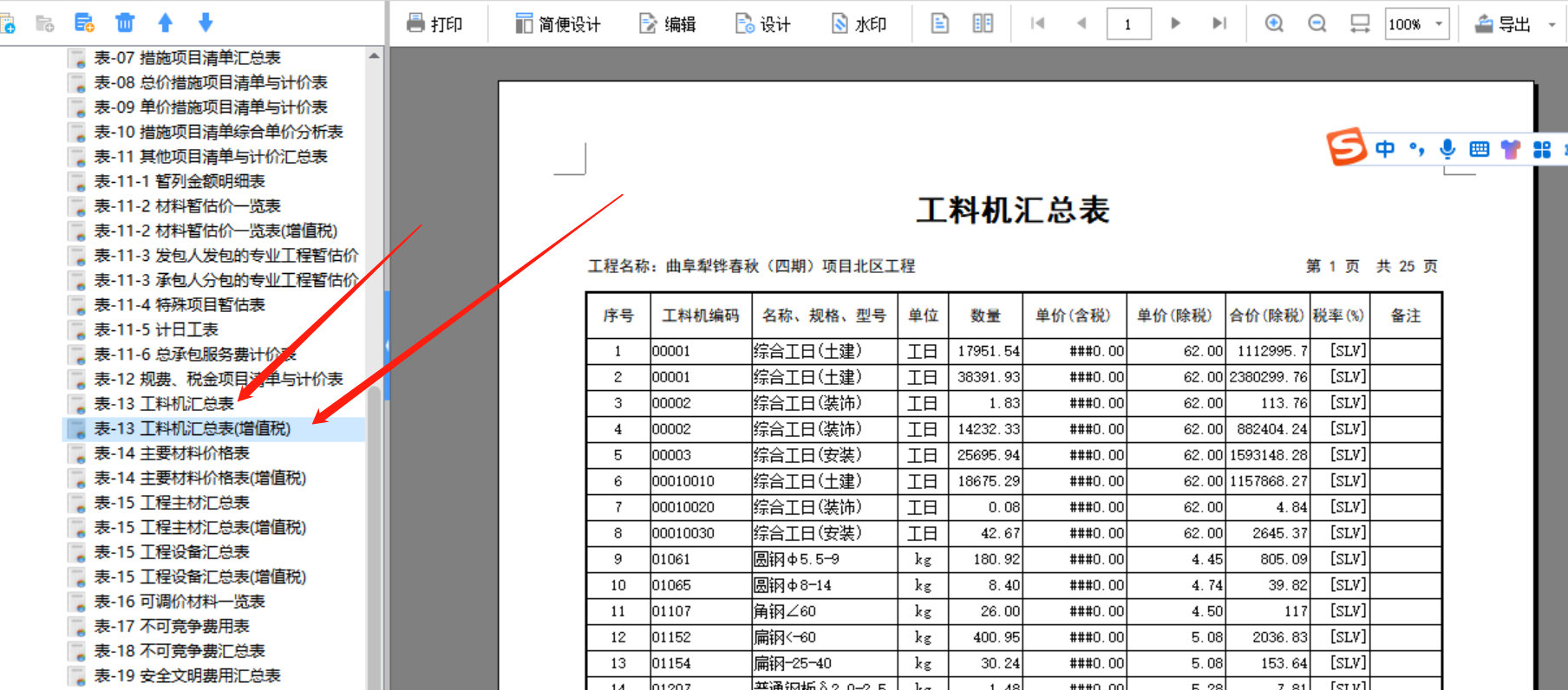Click the title 工料机汇总表
1568x690 pixels.
point(1013,211)
